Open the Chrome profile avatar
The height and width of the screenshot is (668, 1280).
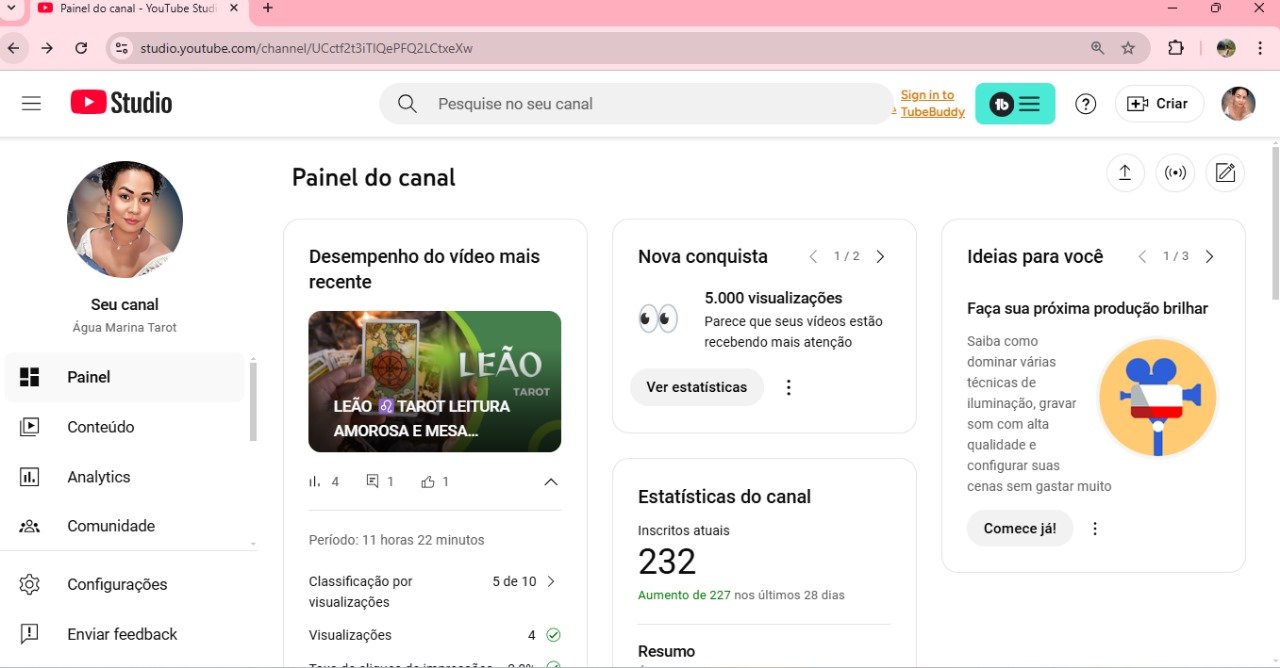[1226, 48]
